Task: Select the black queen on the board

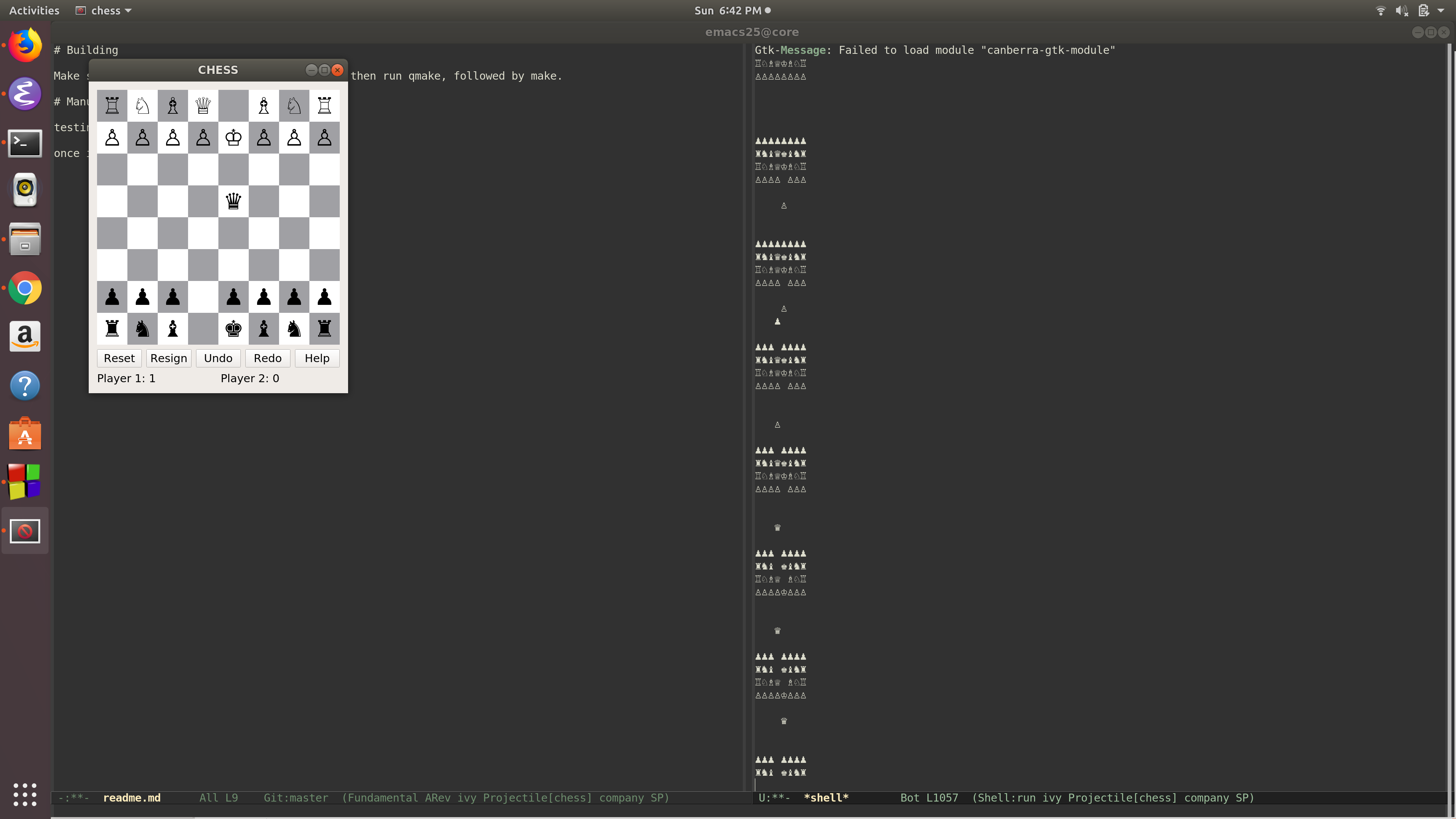Action: tap(234, 201)
